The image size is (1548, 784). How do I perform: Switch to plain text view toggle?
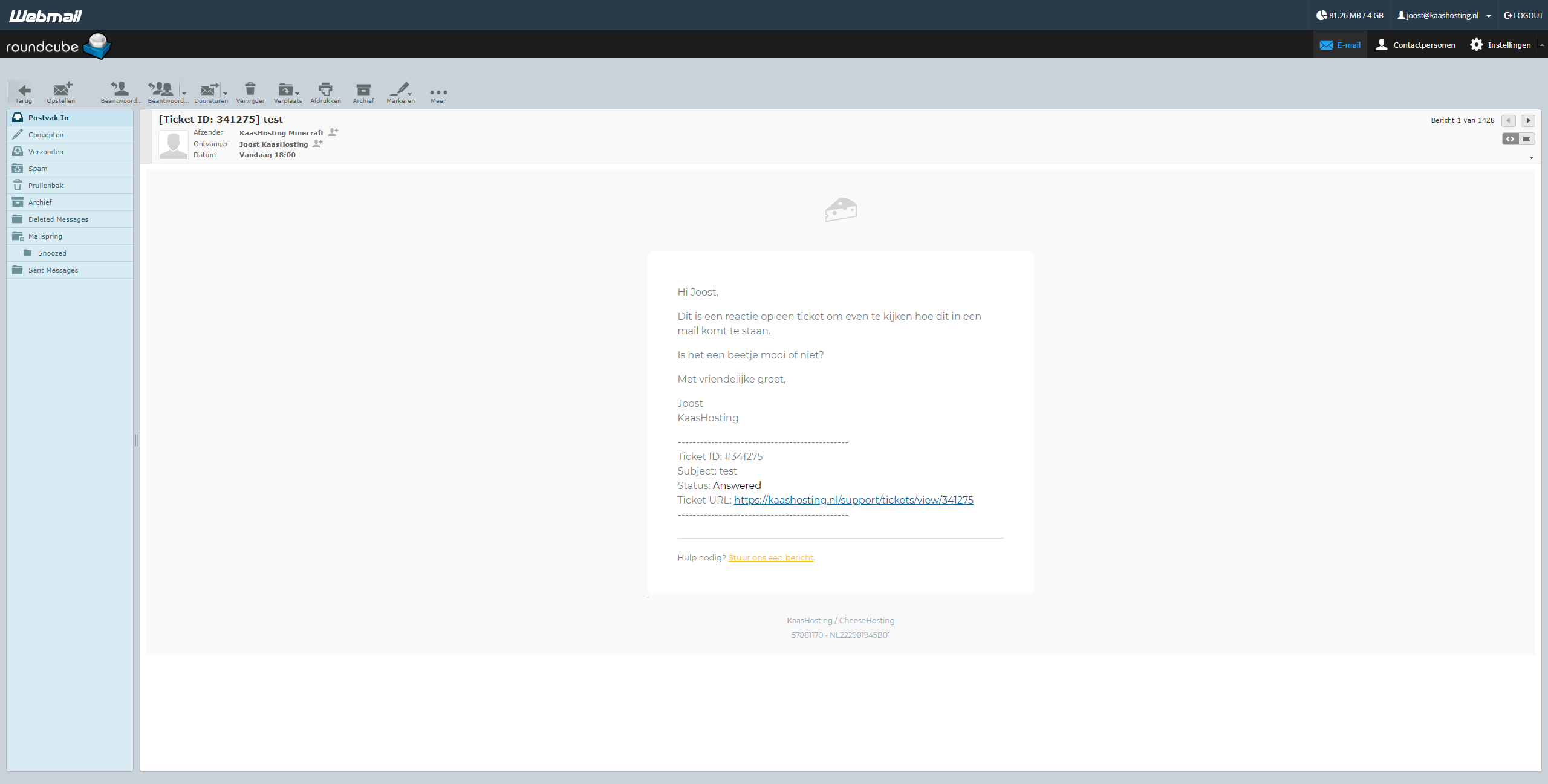1526,139
